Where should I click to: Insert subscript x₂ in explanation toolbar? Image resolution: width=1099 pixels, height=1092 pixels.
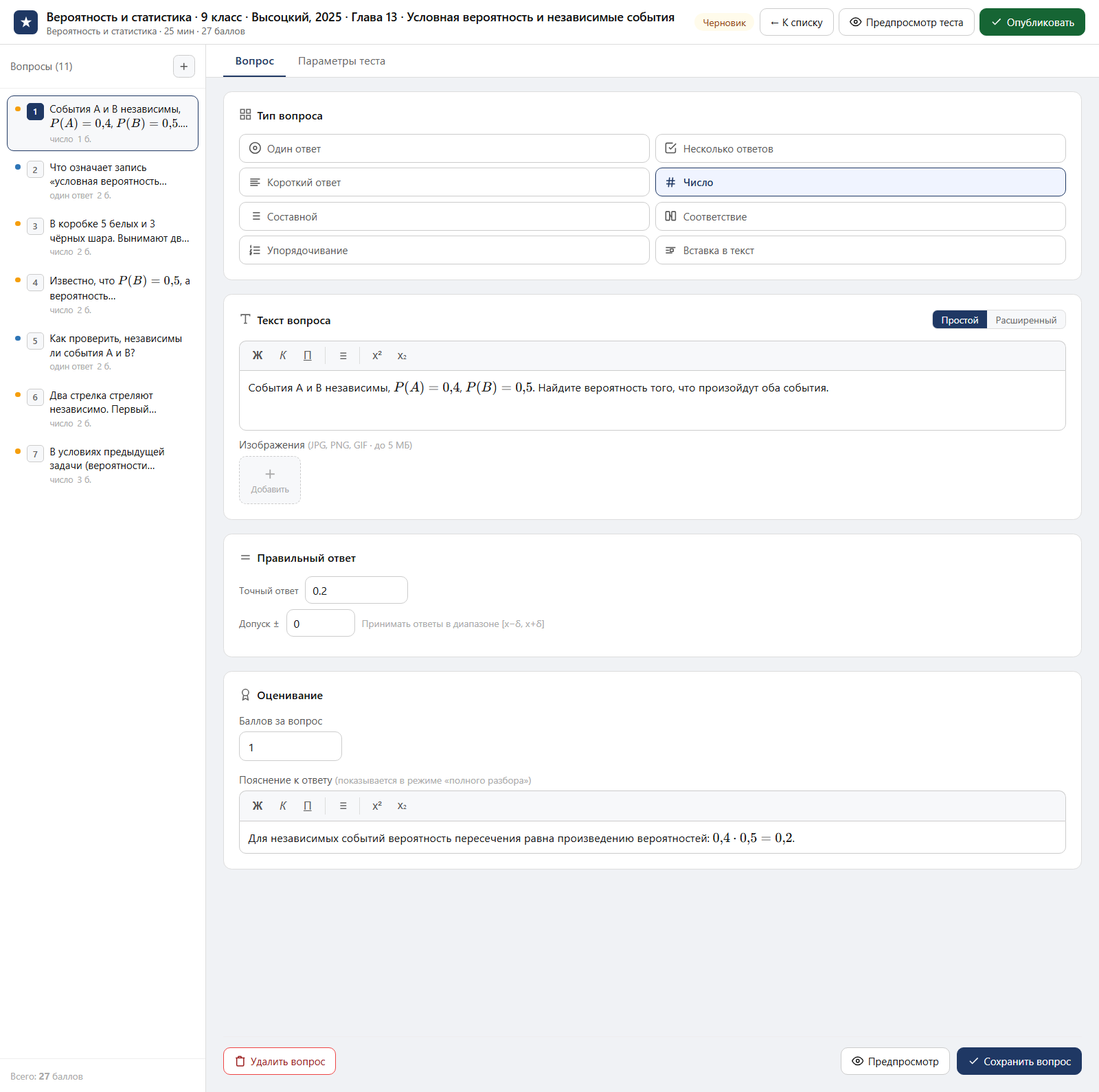click(402, 806)
